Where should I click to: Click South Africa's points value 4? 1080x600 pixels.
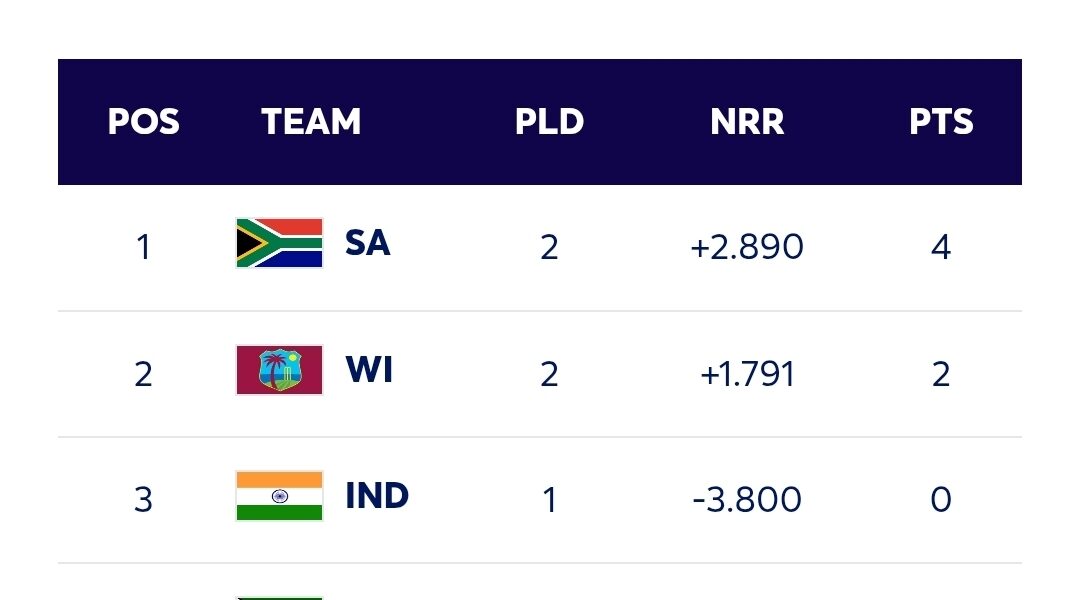pos(941,247)
